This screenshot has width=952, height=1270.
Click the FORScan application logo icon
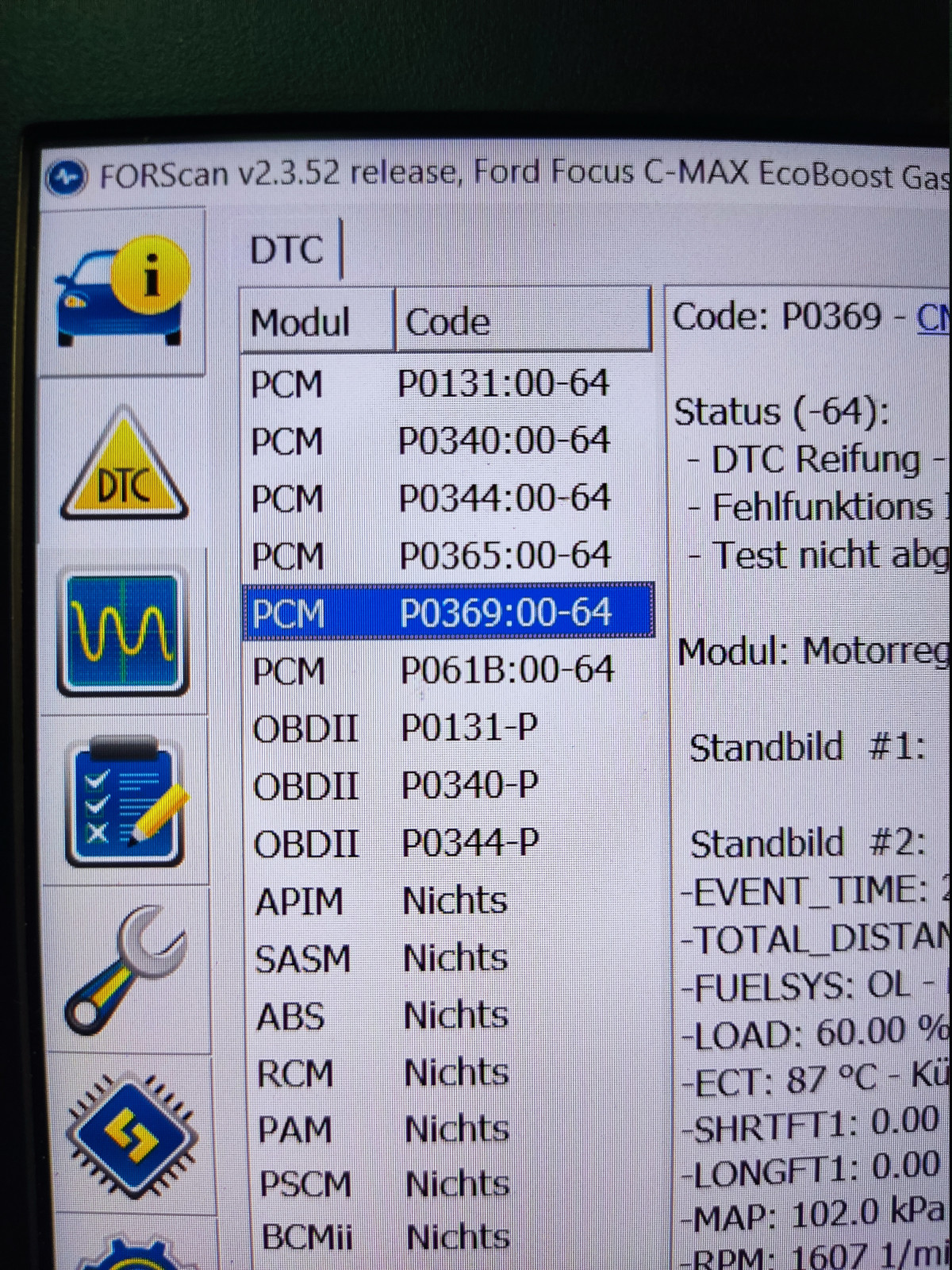pos(66,178)
